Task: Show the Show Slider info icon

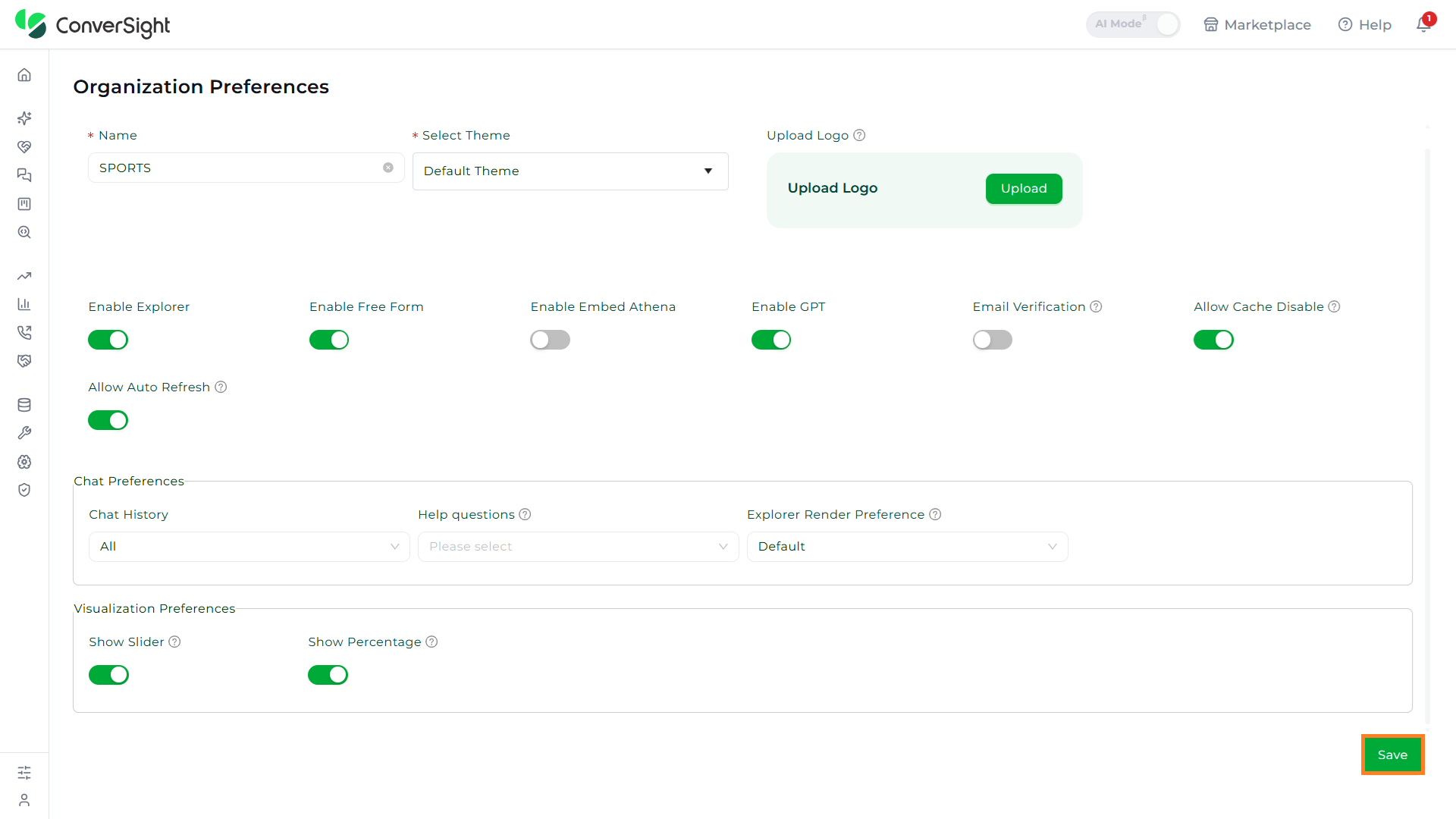Action: (x=174, y=642)
